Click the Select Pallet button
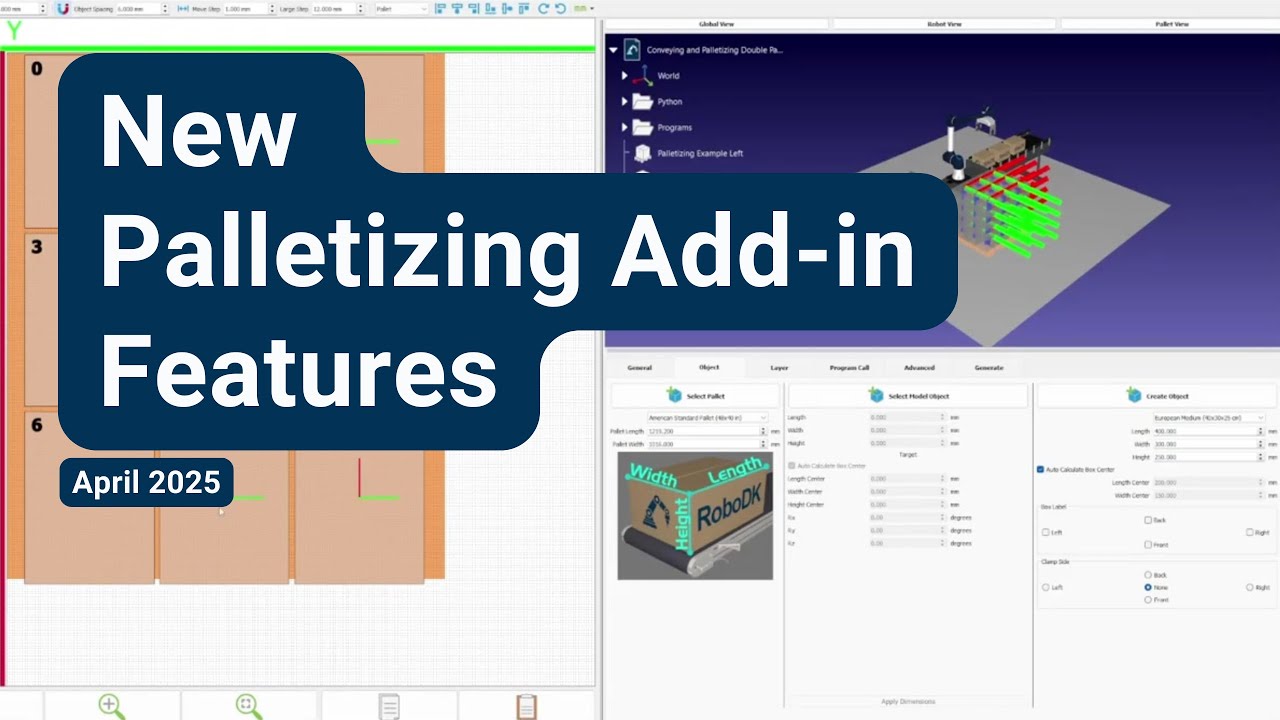 (695, 396)
